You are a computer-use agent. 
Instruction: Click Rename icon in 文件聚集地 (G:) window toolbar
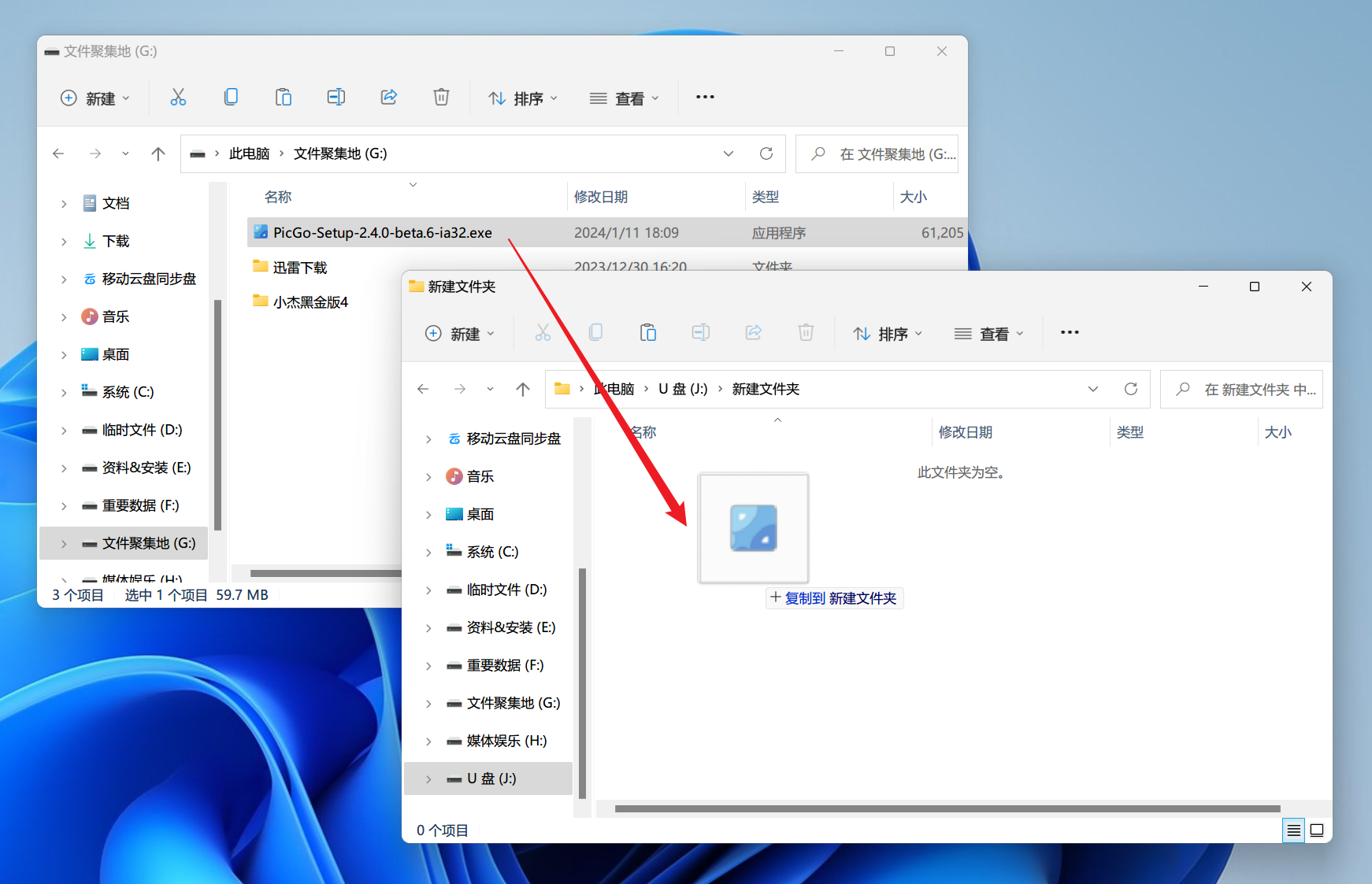[x=336, y=98]
